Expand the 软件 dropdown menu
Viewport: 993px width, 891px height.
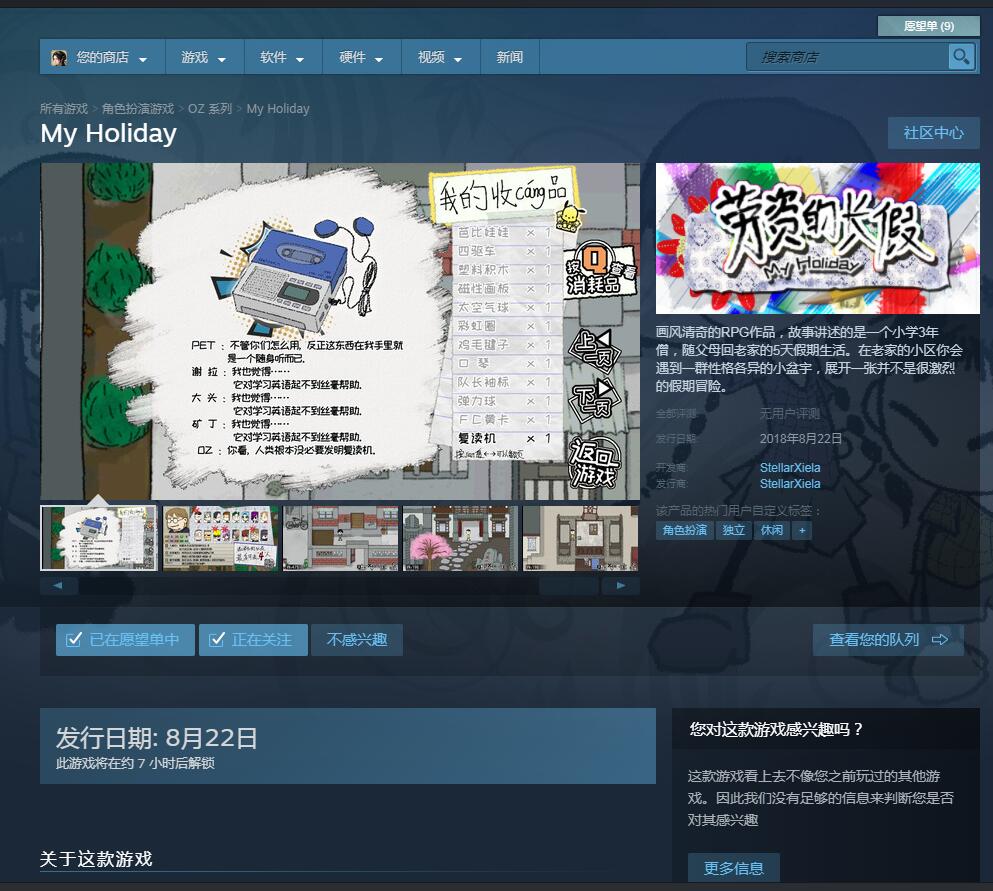coord(283,57)
